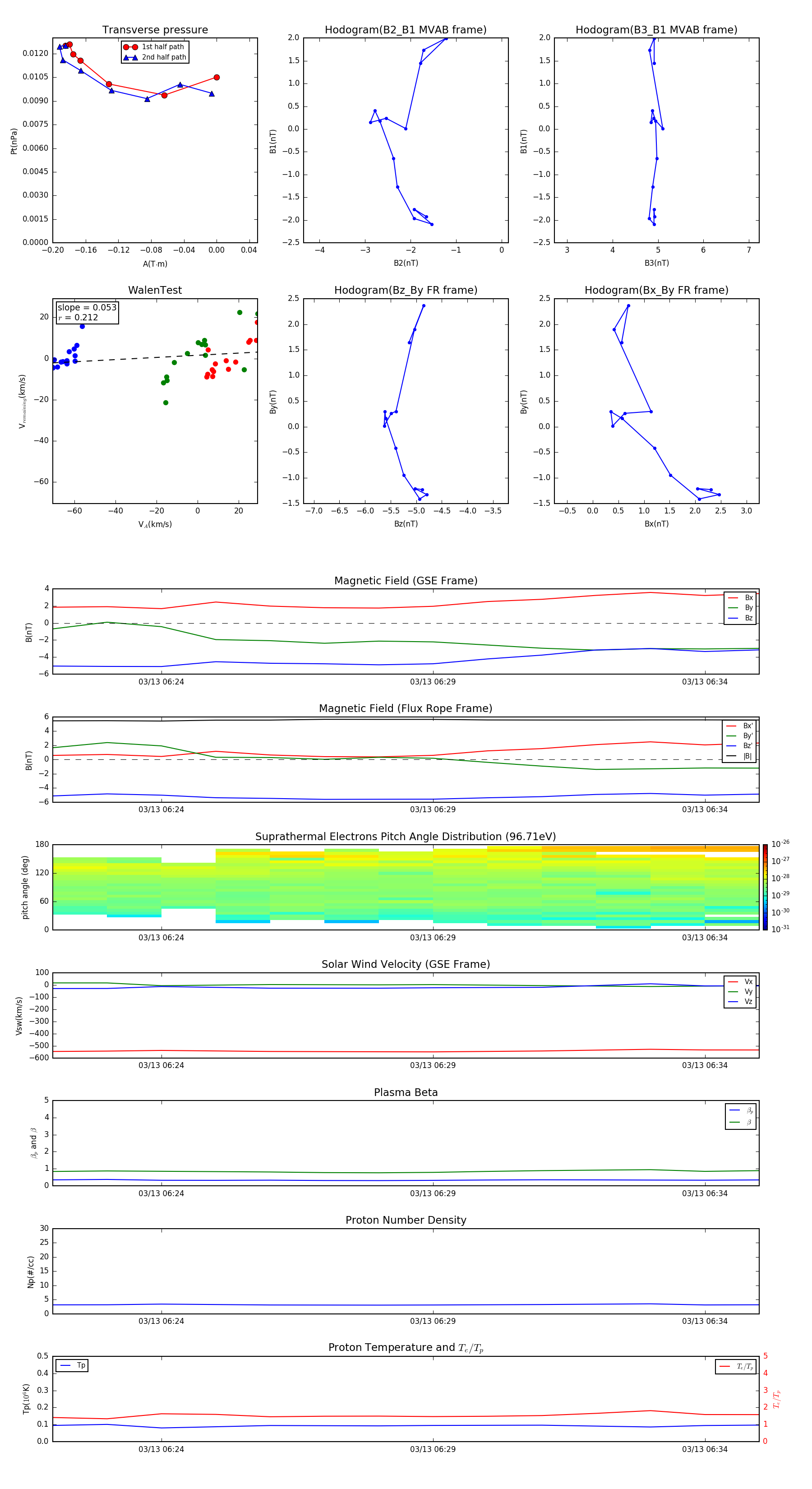Click '03/13 06:24' tick under Plasma Beta
The height and width of the screenshot is (1489, 812).
click(x=161, y=1193)
